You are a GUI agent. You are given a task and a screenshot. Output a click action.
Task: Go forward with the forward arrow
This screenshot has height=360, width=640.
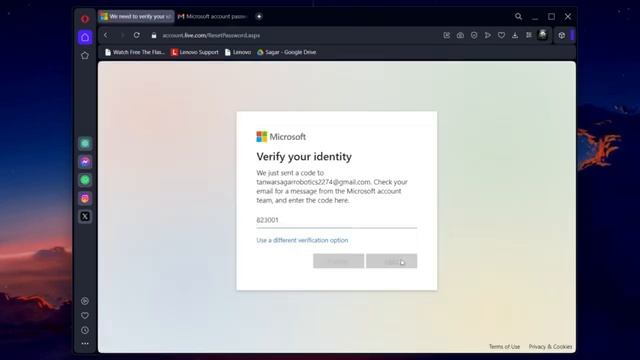[x=122, y=36]
